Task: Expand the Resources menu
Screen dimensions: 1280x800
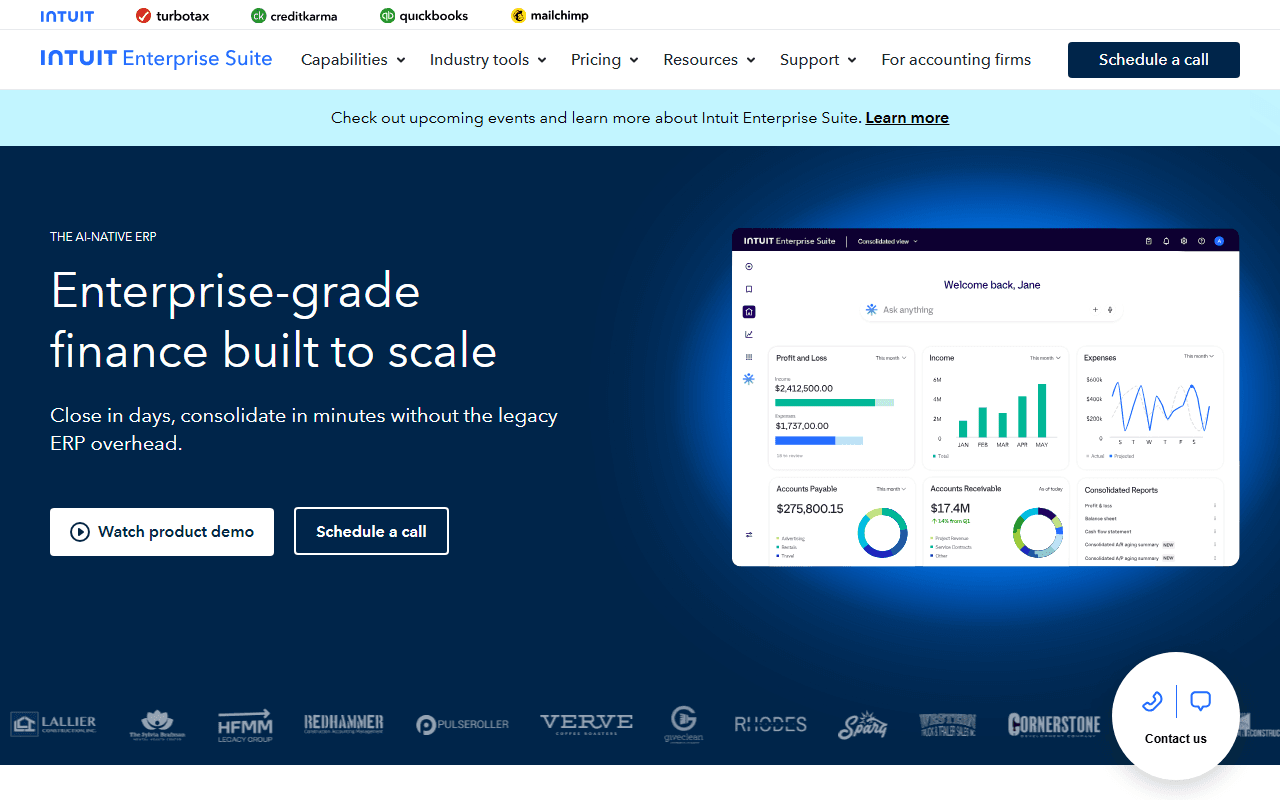Action: click(709, 60)
